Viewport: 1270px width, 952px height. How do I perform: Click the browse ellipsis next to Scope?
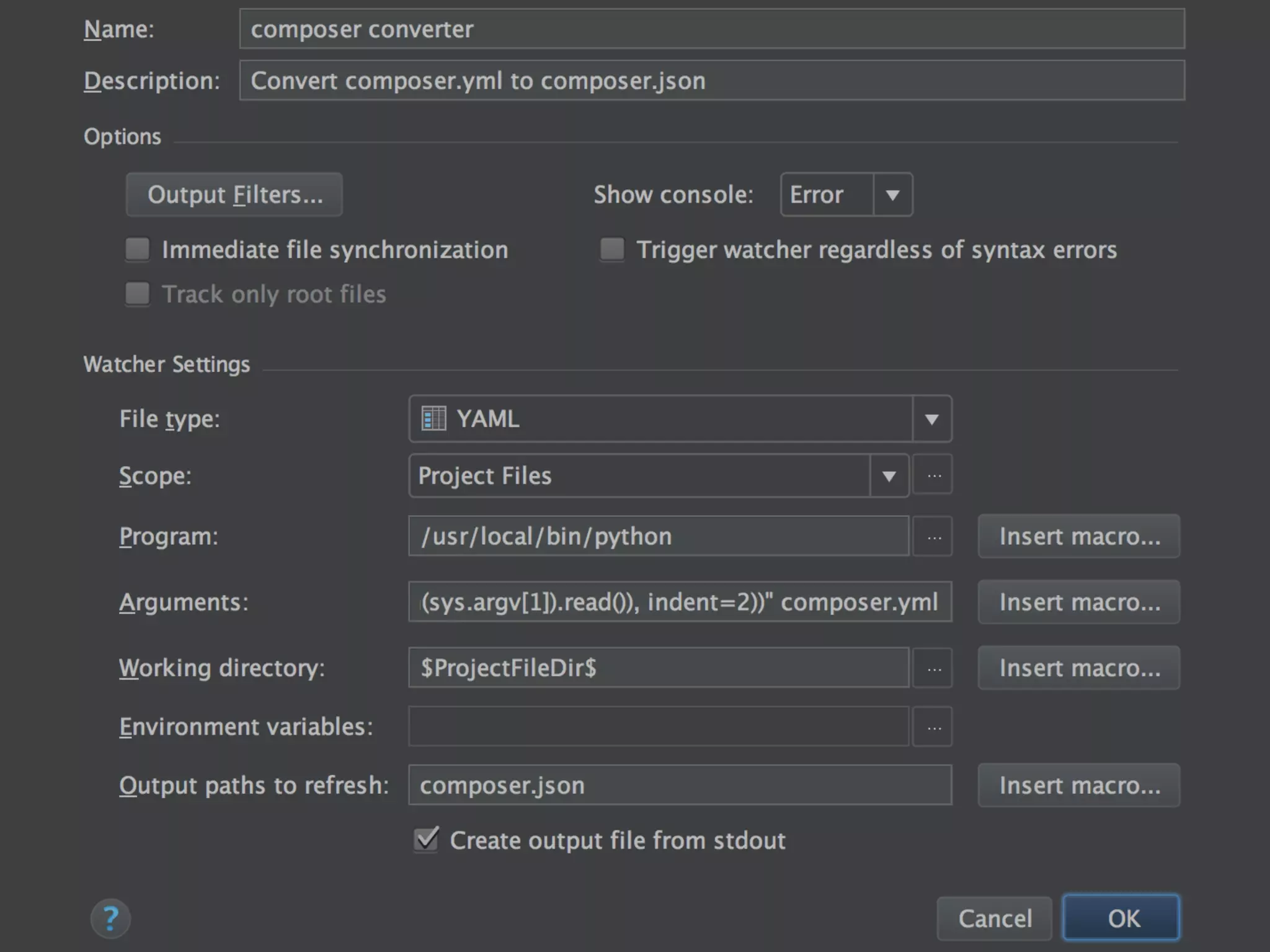click(x=933, y=475)
